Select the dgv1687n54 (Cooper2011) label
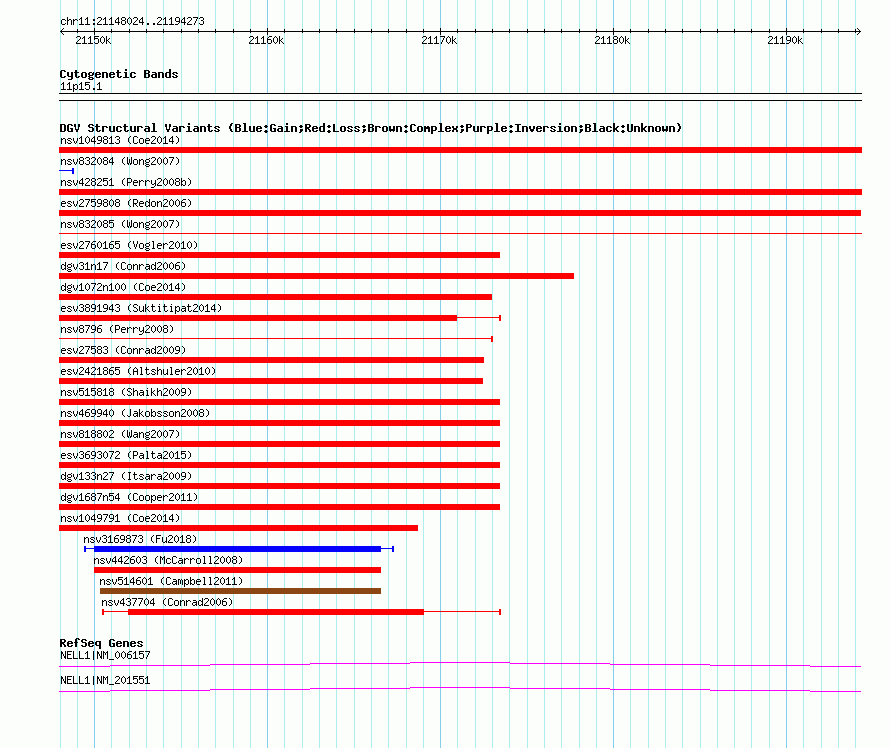This screenshot has height=748, width=890. (x=129, y=497)
